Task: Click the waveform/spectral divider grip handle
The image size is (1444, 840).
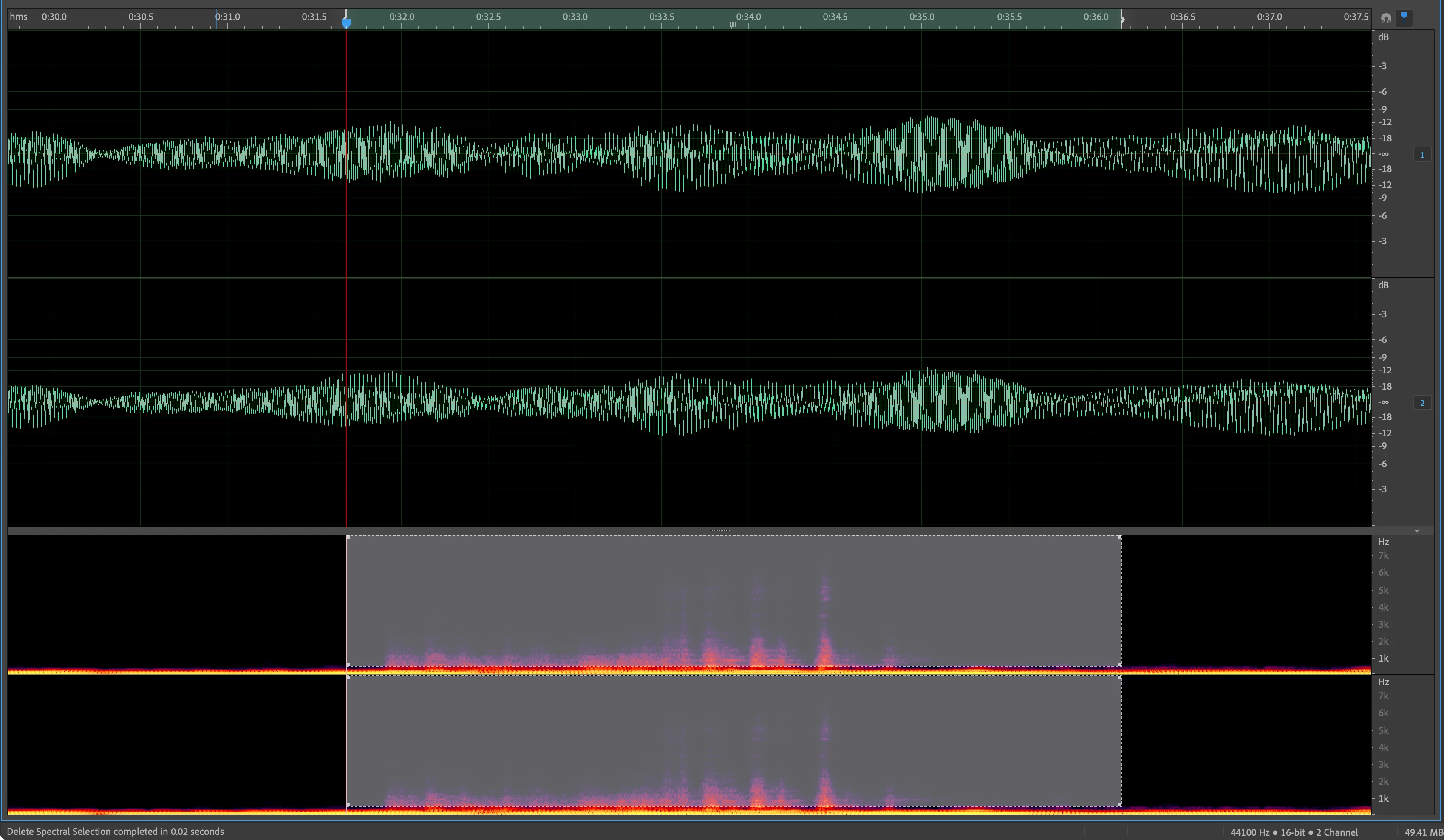Action: 720,531
